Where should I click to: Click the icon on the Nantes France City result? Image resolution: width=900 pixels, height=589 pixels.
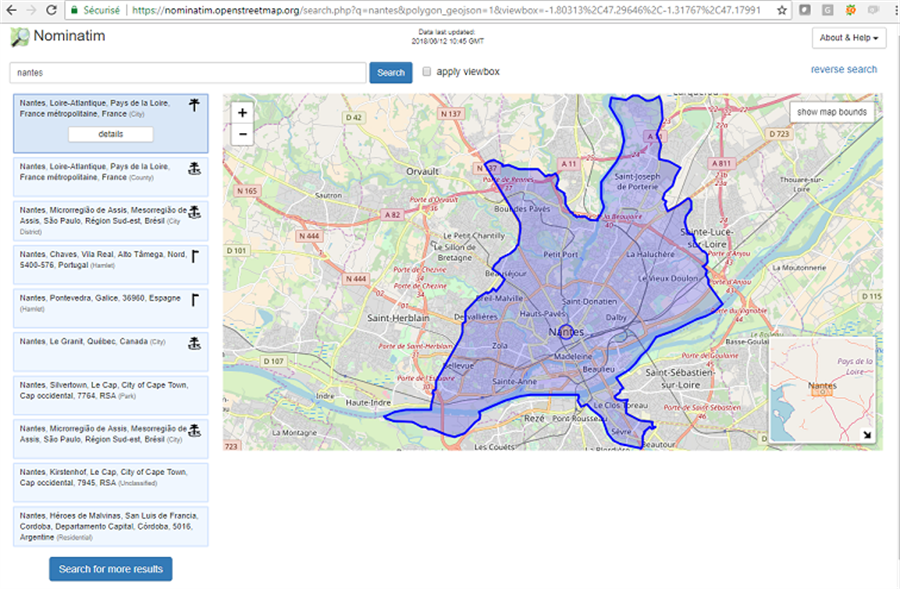(195, 105)
